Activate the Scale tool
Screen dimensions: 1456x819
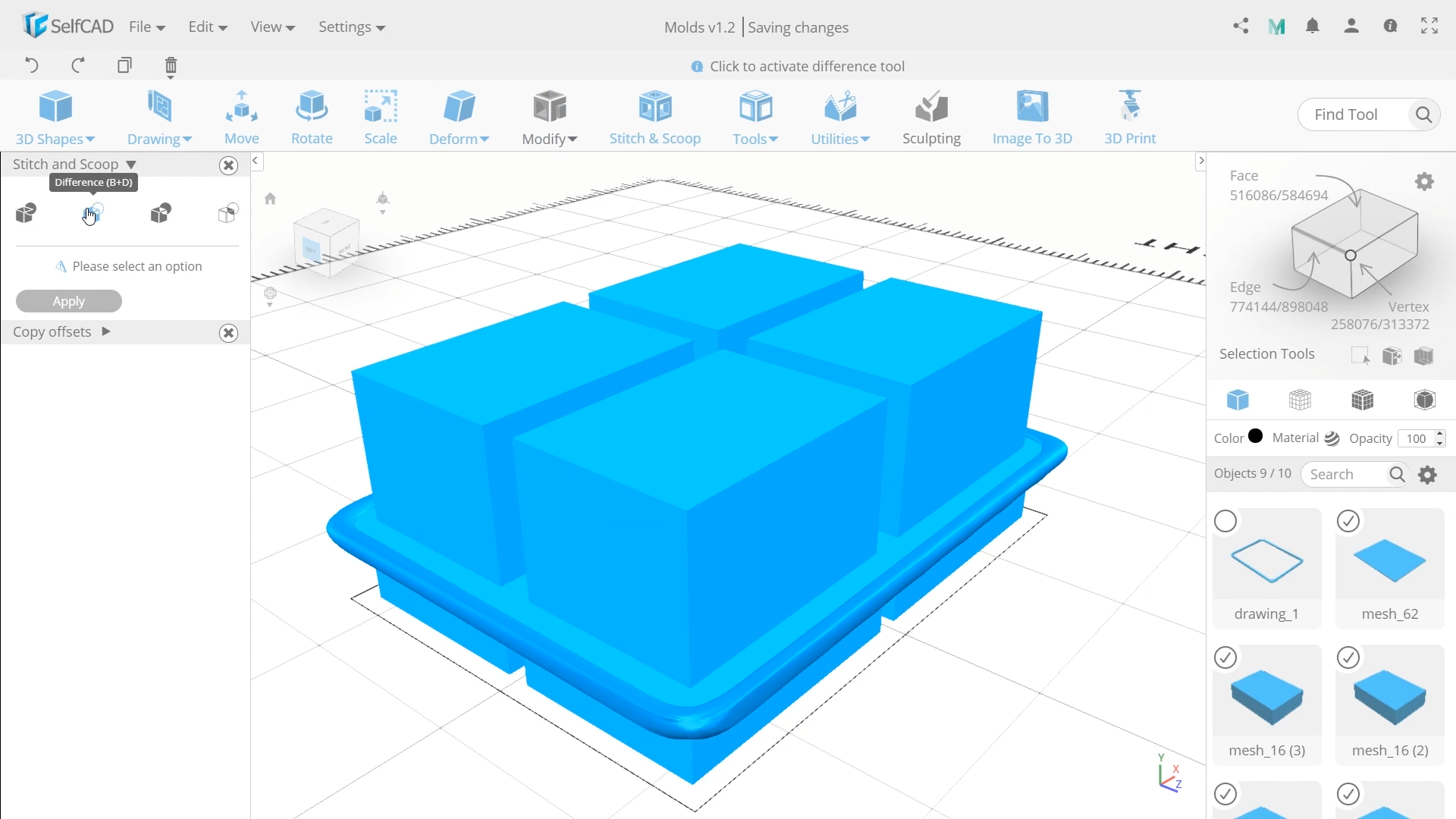tap(381, 118)
